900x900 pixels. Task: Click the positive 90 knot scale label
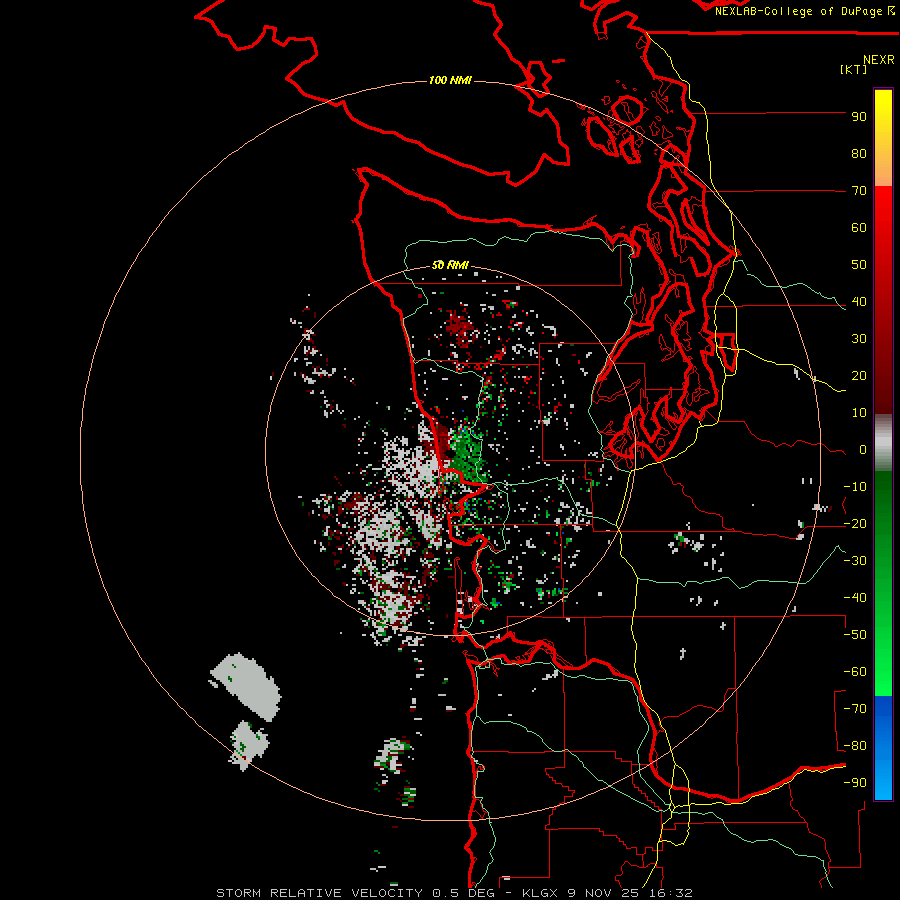tap(859, 117)
